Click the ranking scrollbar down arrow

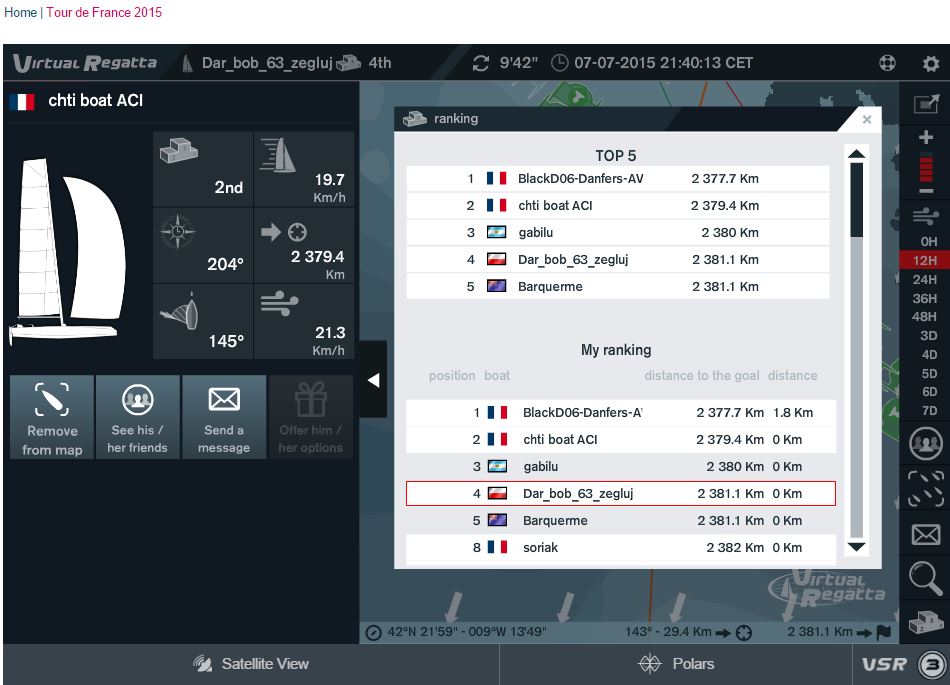click(x=857, y=547)
